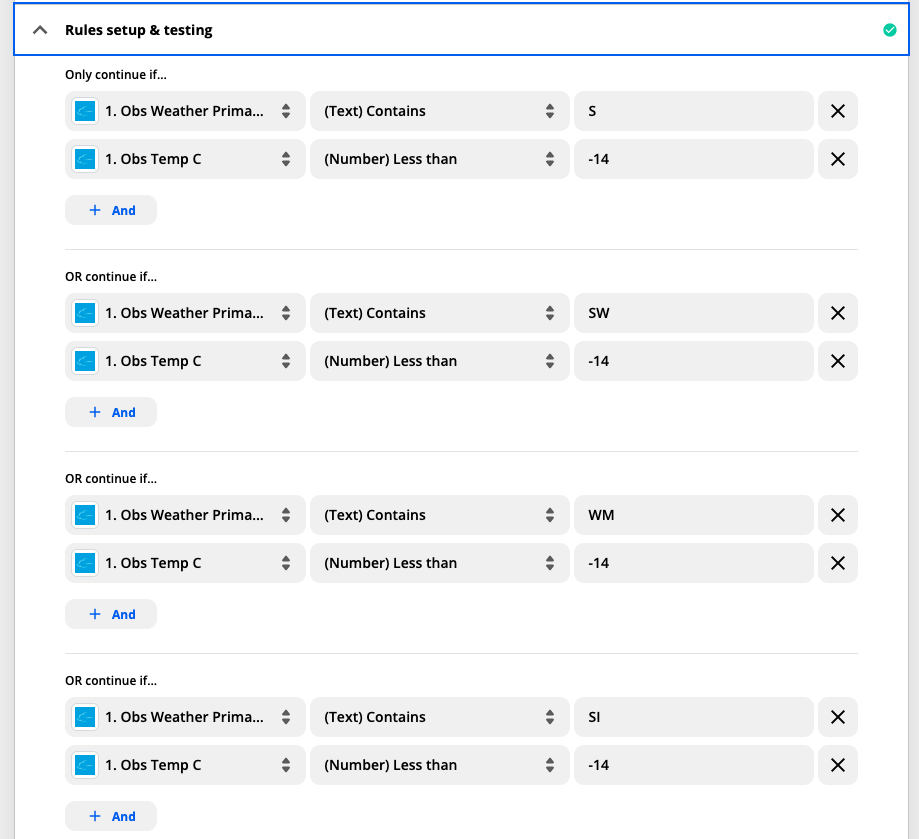Click weather app icon in WM rule field
This screenshot has width=919, height=839.
[85, 515]
